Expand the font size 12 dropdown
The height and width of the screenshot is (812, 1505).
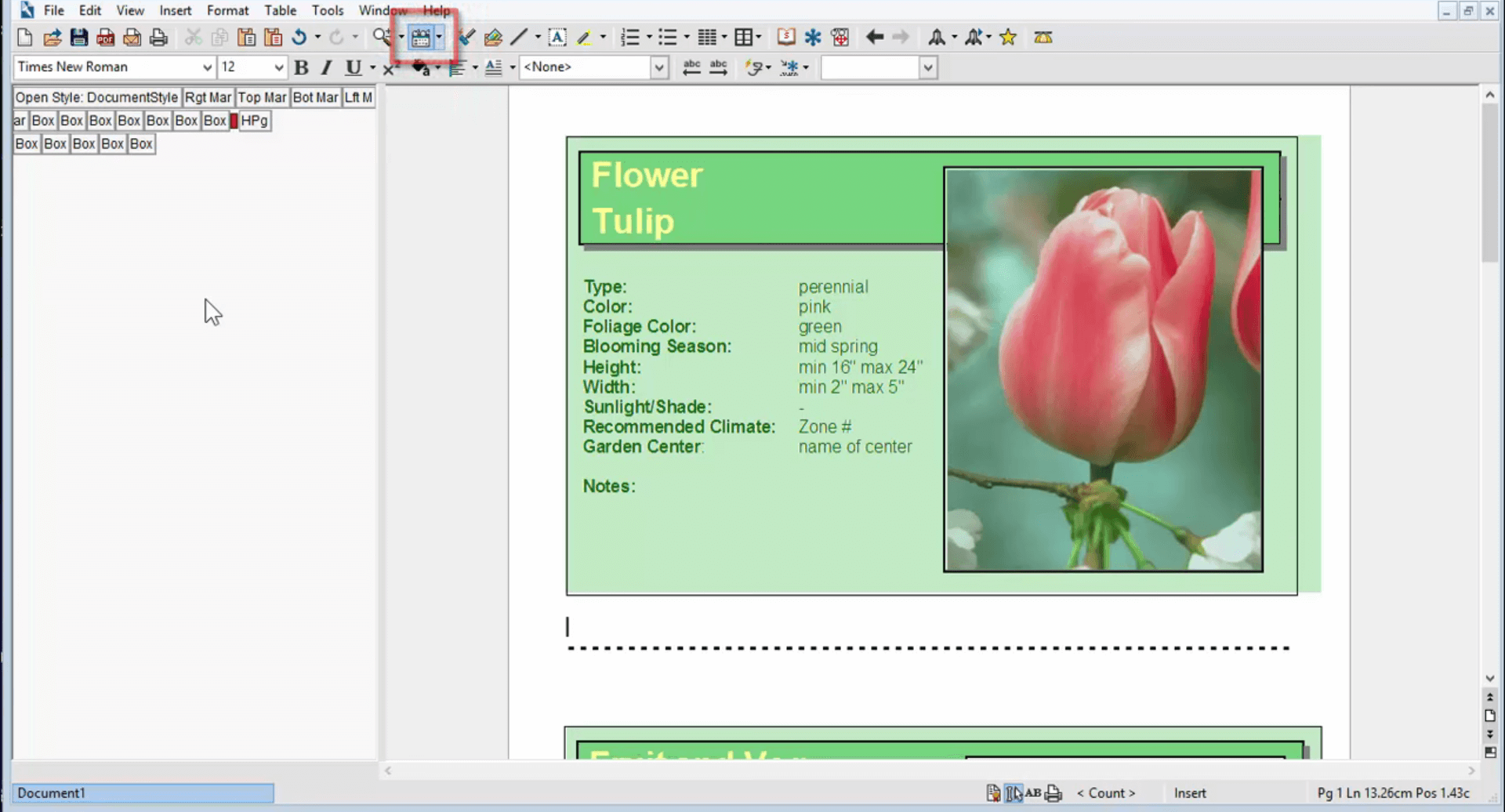coord(278,68)
